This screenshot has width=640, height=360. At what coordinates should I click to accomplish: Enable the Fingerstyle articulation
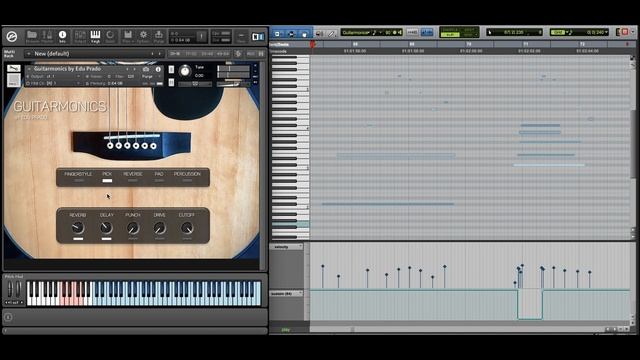coord(79,180)
